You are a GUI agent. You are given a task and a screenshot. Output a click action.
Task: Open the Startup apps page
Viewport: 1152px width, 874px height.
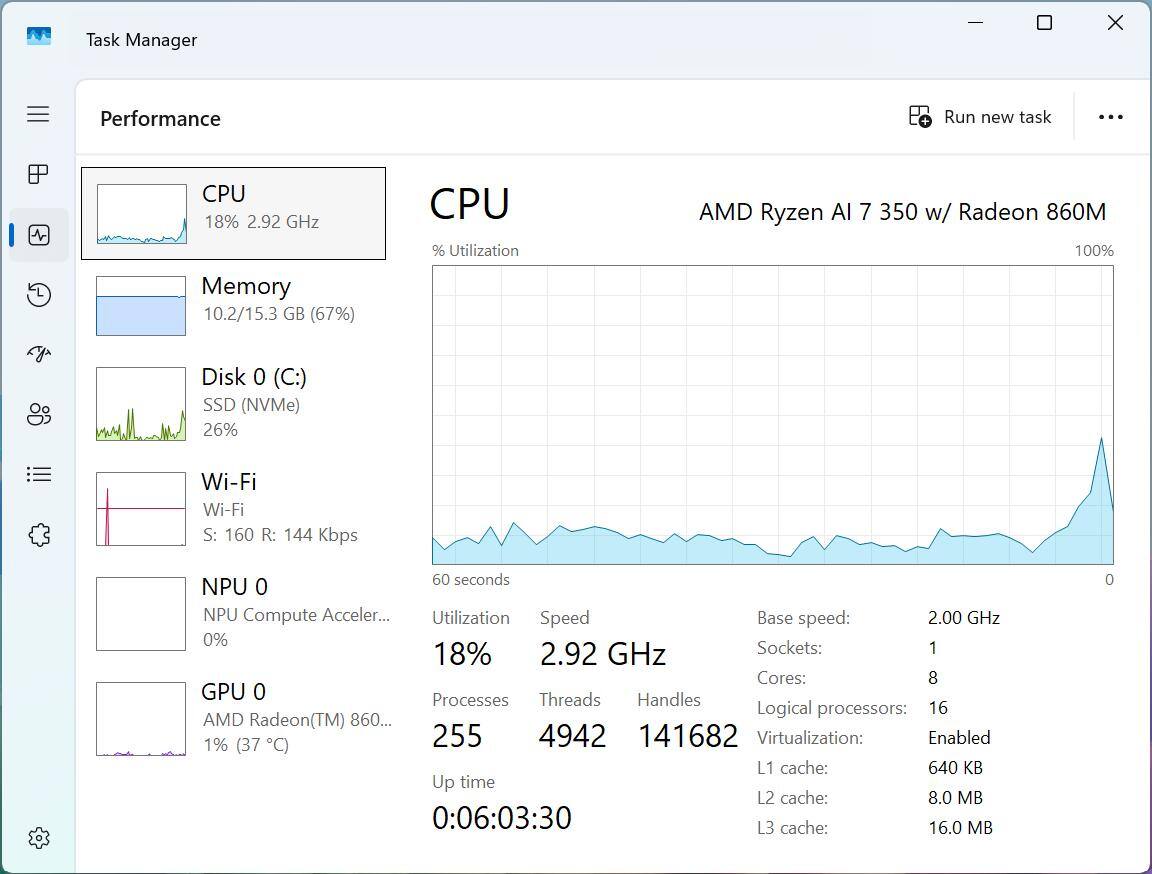[38, 354]
